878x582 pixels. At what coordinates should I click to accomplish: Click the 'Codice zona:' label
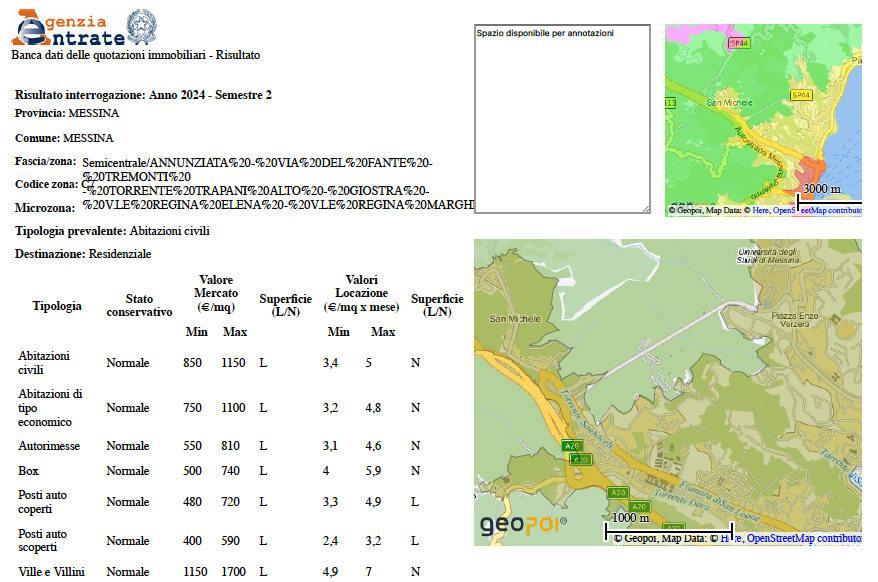click(46, 184)
